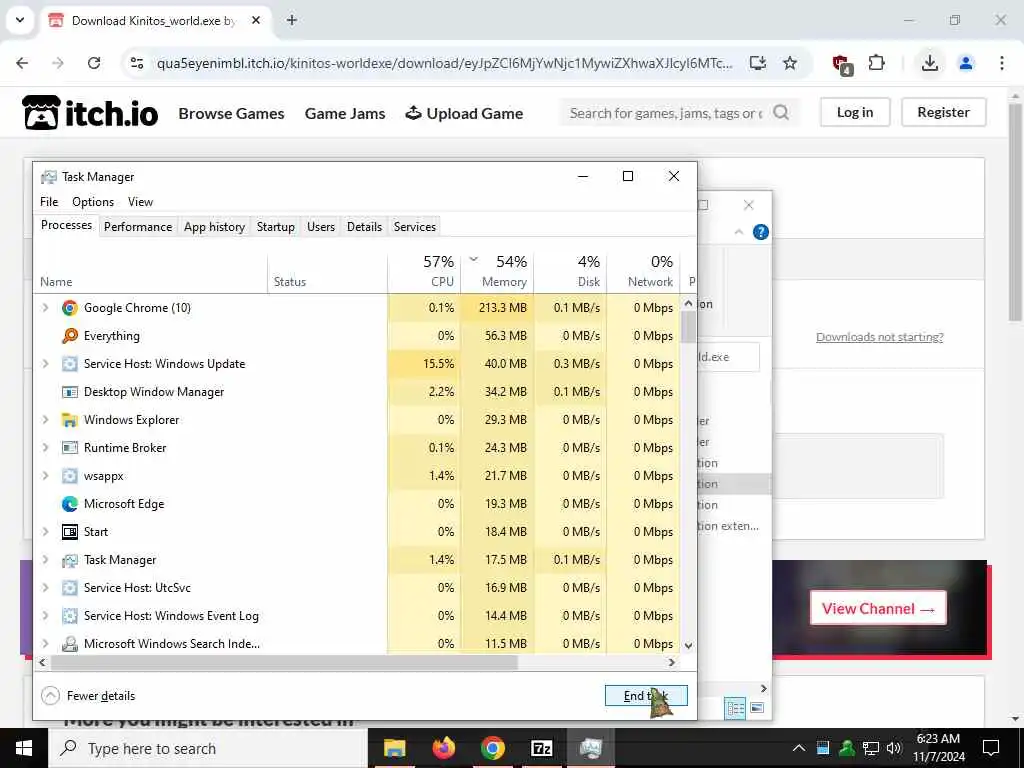This screenshot has height=768, width=1024.
Task: Click the Task Manager horizontal scrollbar
Action: click(x=284, y=662)
